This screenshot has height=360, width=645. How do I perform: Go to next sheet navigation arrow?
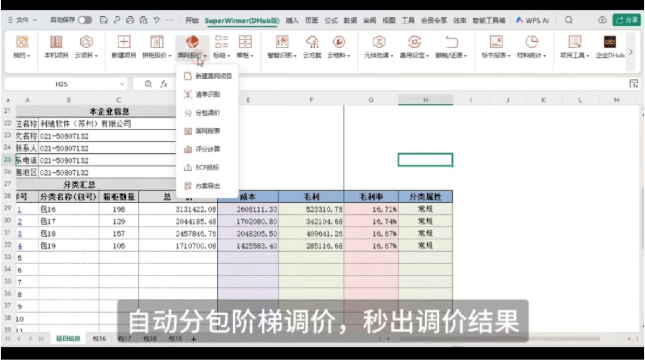[30, 339]
